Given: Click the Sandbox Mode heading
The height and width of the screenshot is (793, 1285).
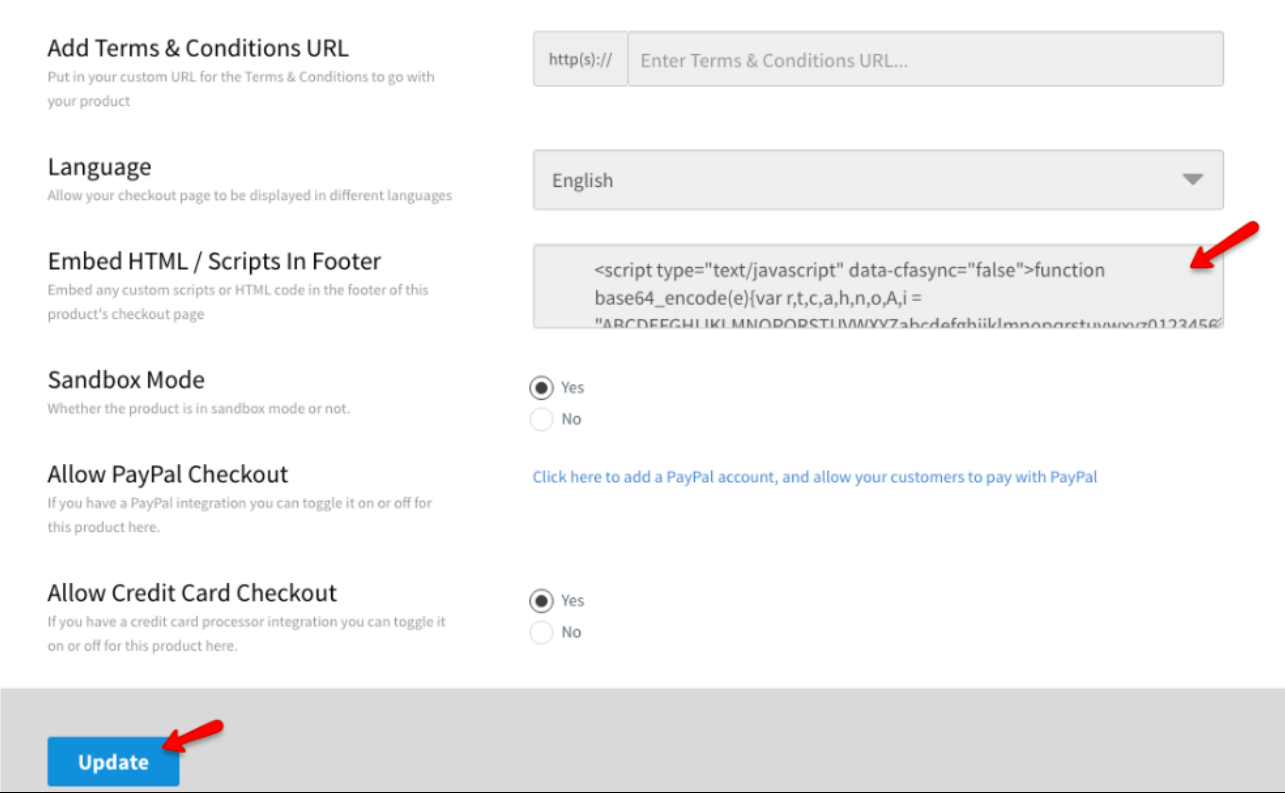Looking at the screenshot, I should pyautogui.click(x=126, y=380).
